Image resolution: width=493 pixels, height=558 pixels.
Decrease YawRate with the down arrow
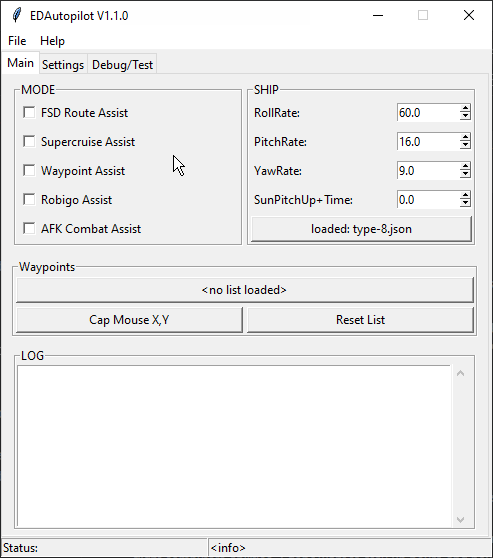(465, 174)
